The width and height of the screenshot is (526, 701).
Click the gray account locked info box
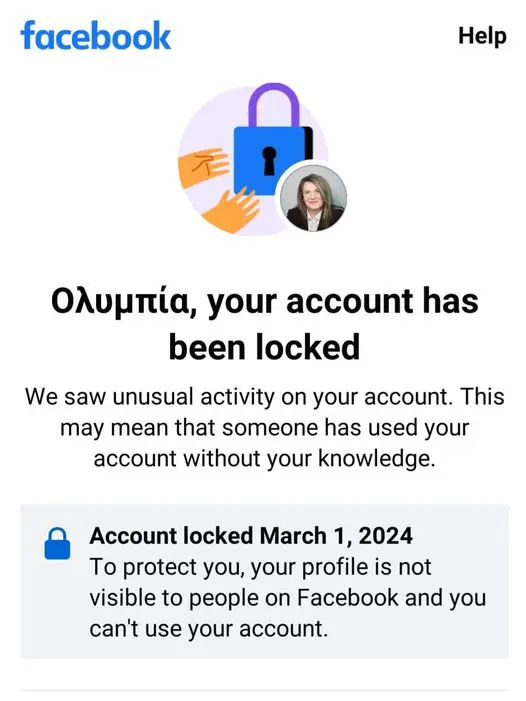coord(264,581)
